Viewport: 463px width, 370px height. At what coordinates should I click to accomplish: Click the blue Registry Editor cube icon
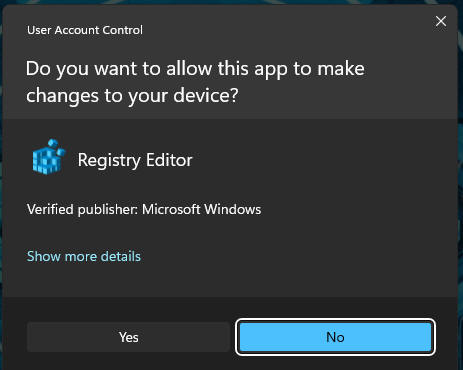49,157
